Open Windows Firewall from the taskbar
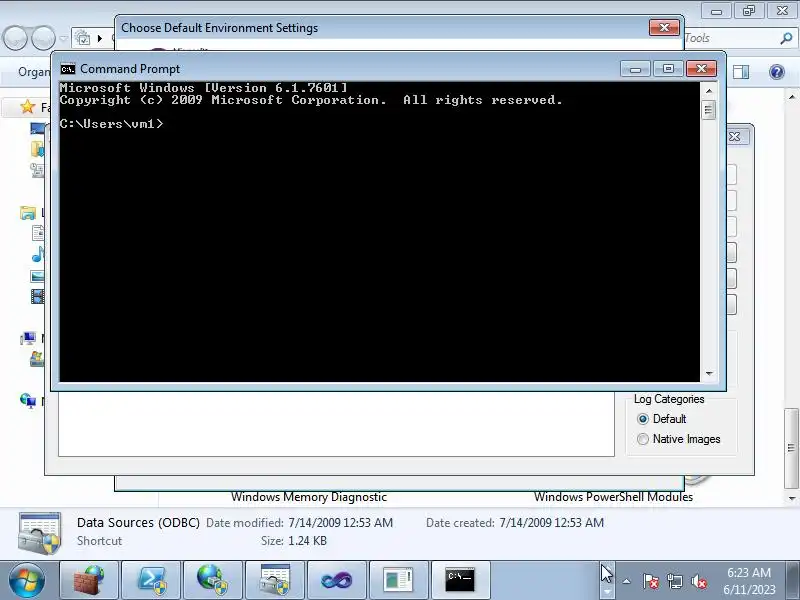The image size is (800, 600). 89,580
